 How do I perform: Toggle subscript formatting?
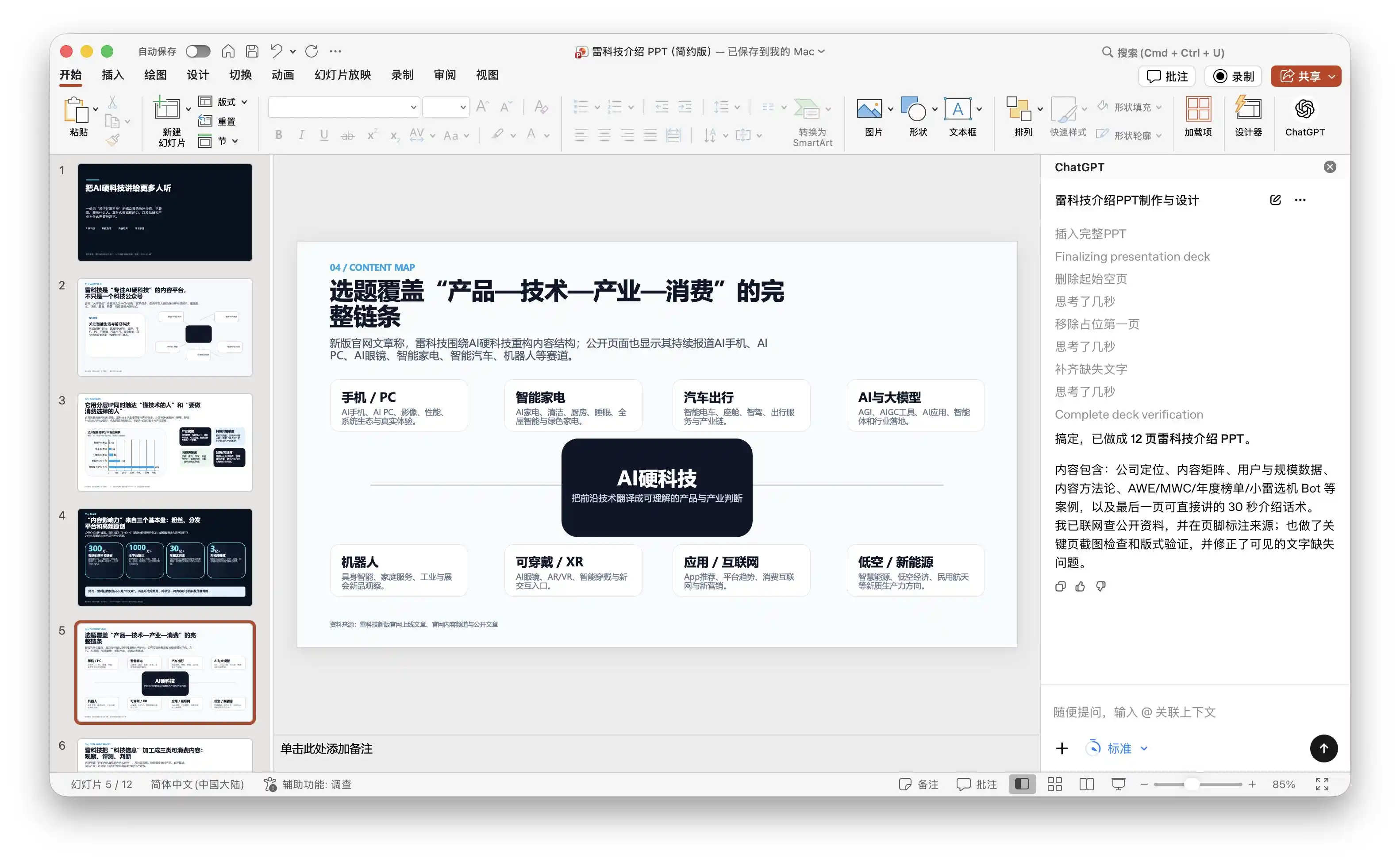click(x=394, y=135)
